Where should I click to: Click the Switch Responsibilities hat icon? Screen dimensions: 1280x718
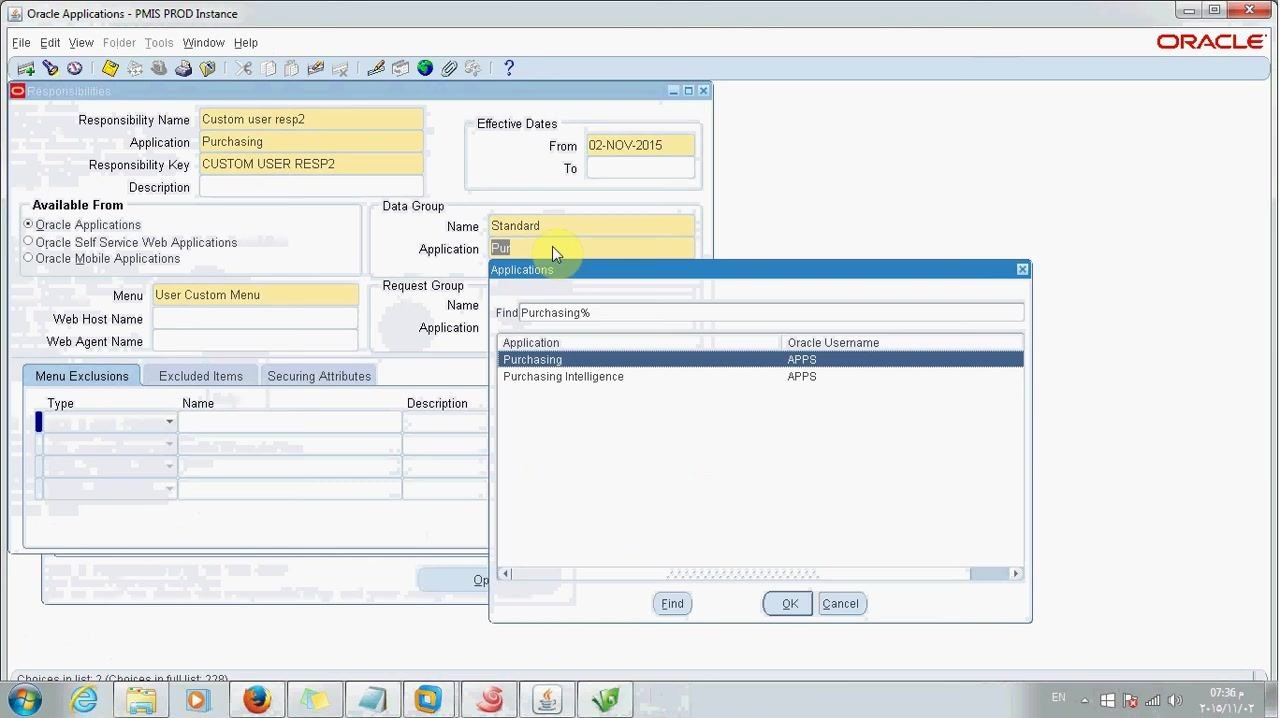(x=159, y=68)
